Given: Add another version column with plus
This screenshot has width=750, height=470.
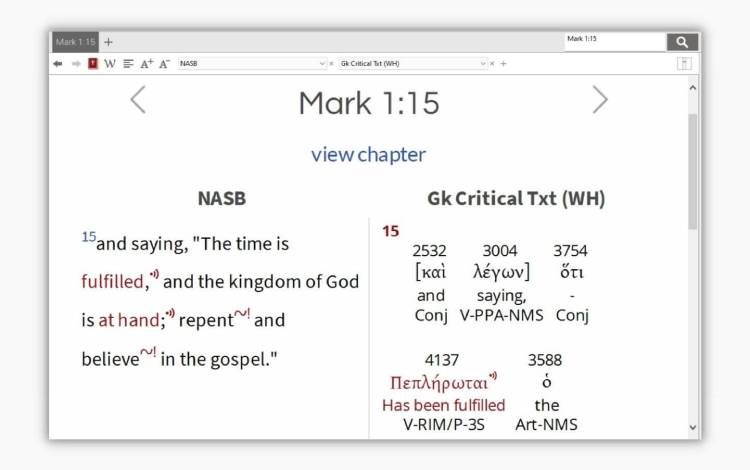Looking at the screenshot, I should coord(504,64).
